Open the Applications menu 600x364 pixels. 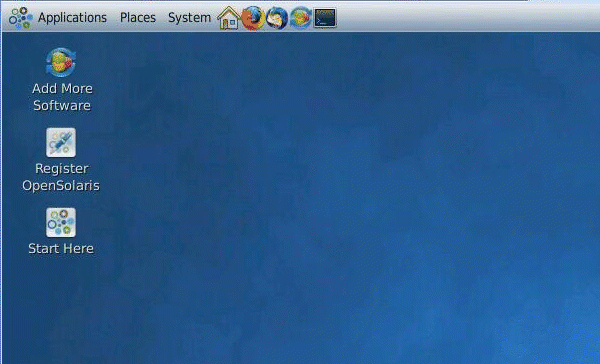coord(72,18)
